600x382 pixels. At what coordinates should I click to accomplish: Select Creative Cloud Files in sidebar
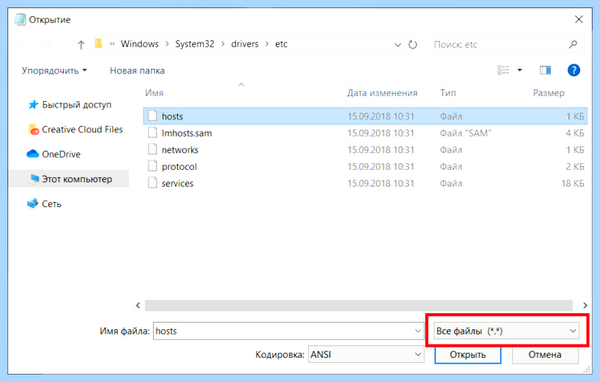pyautogui.click(x=75, y=130)
